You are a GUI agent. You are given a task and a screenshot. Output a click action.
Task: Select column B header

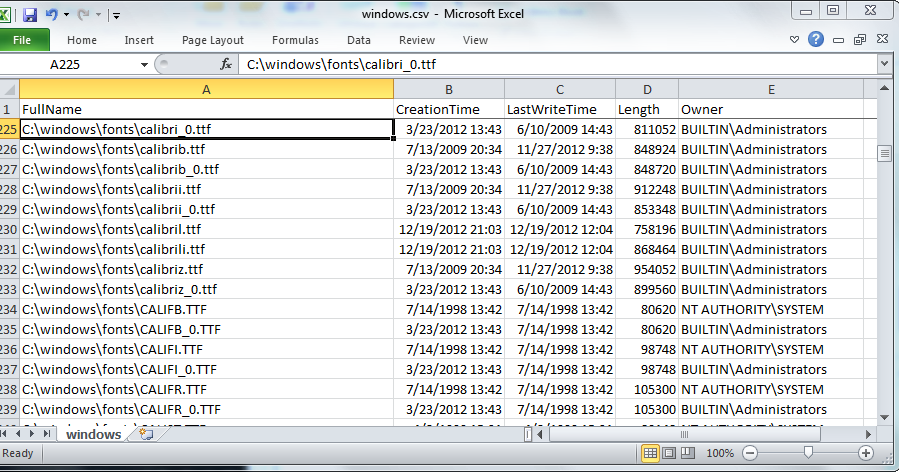449,89
